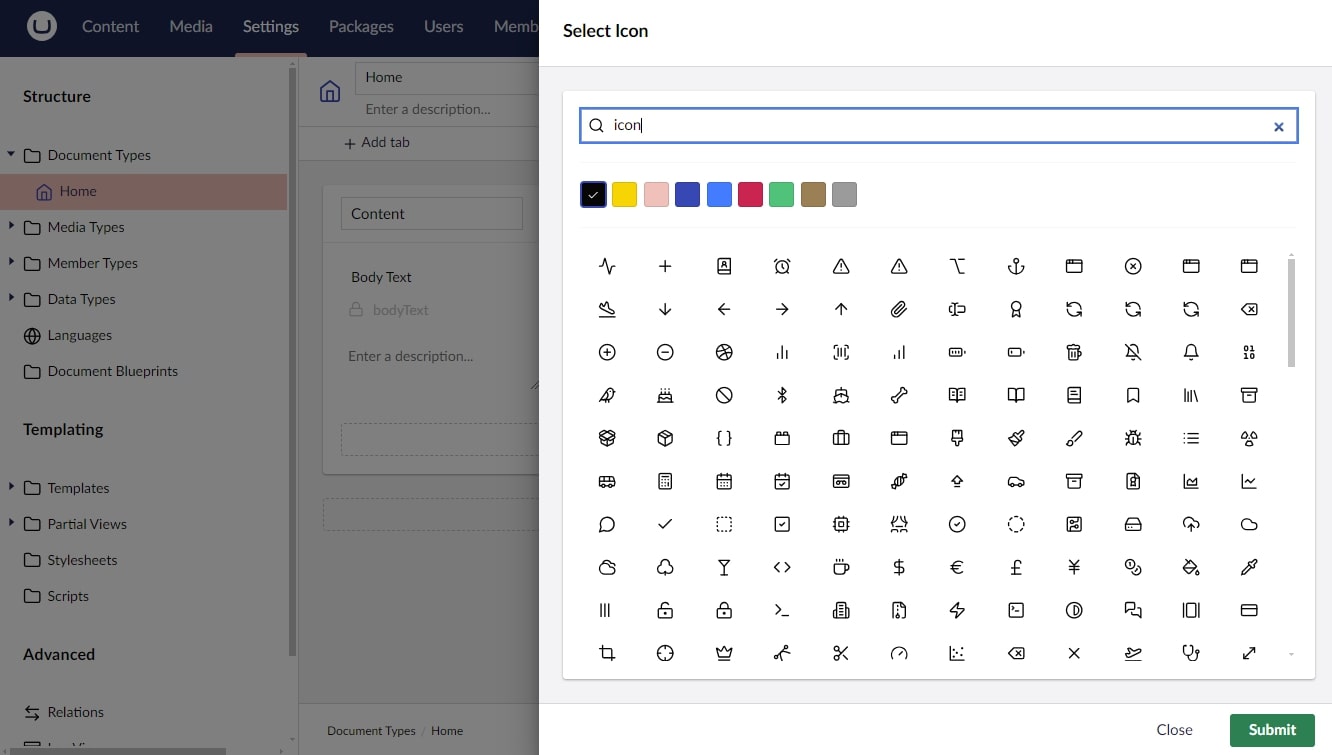Select the Bluetooth icon
Image resolution: width=1332 pixels, height=755 pixels.
pos(782,395)
